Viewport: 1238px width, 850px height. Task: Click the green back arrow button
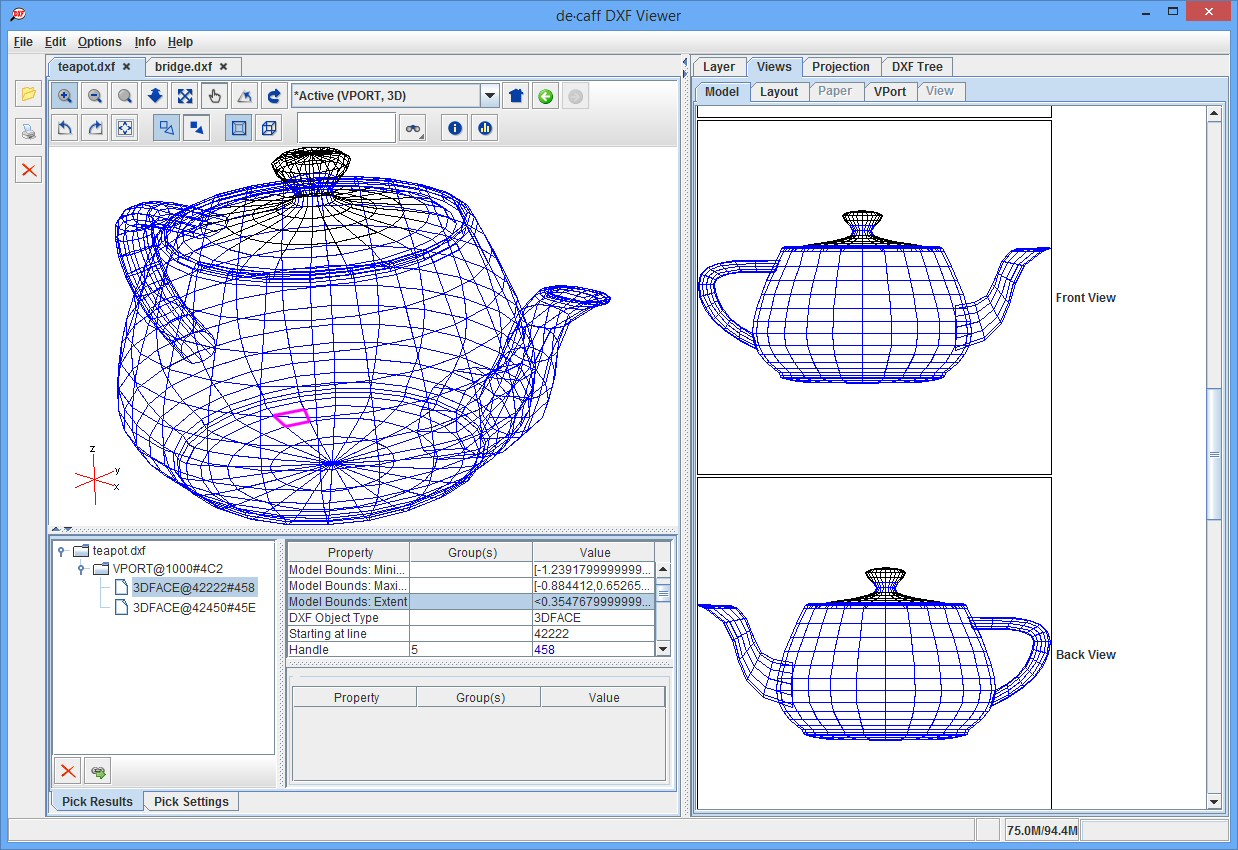545,96
